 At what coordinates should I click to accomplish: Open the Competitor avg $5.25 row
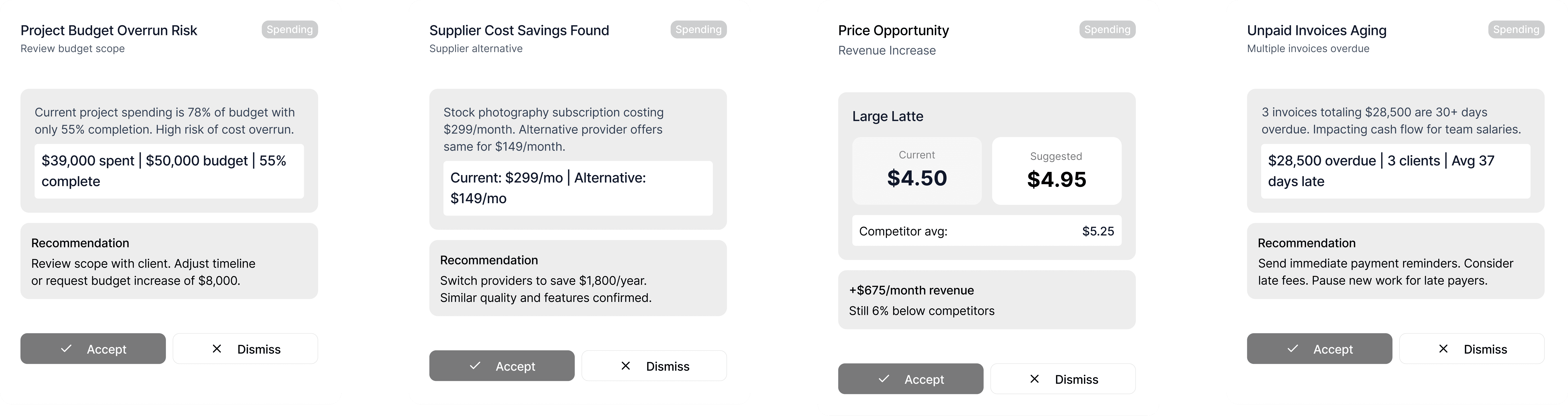coord(987,231)
